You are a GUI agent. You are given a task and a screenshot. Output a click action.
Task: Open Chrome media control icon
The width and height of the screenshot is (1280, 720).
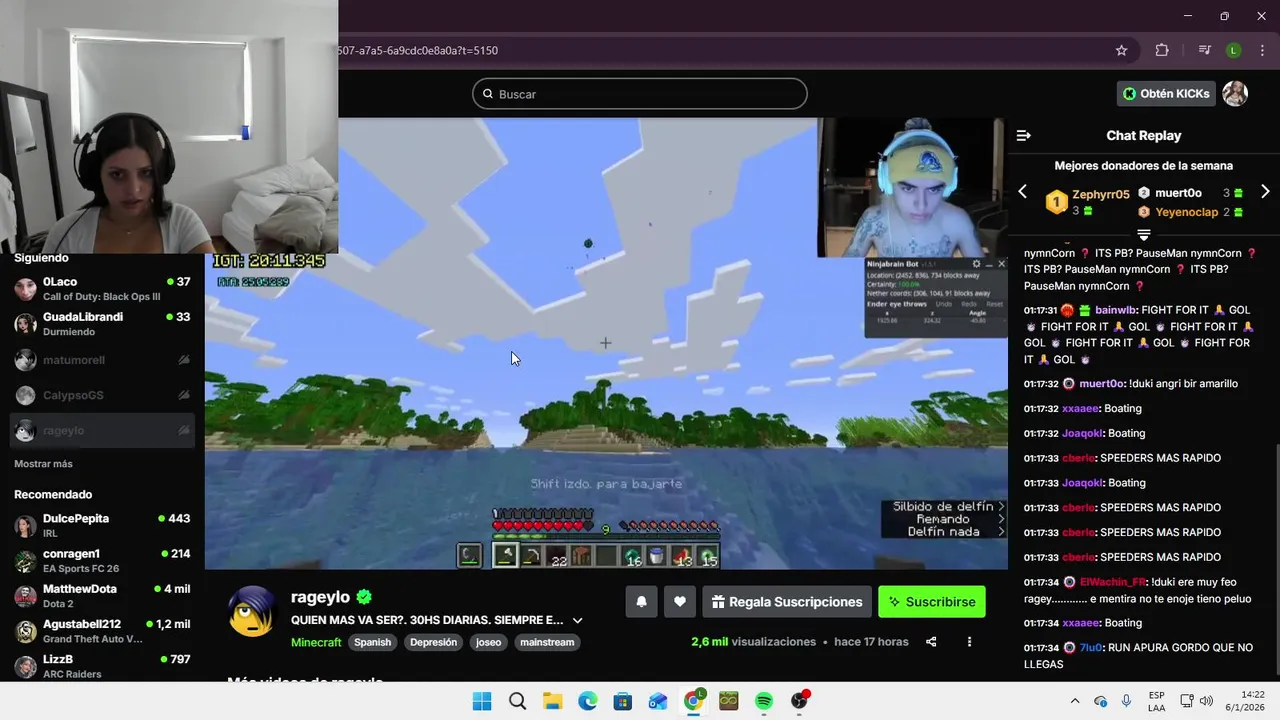tap(1204, 50)
